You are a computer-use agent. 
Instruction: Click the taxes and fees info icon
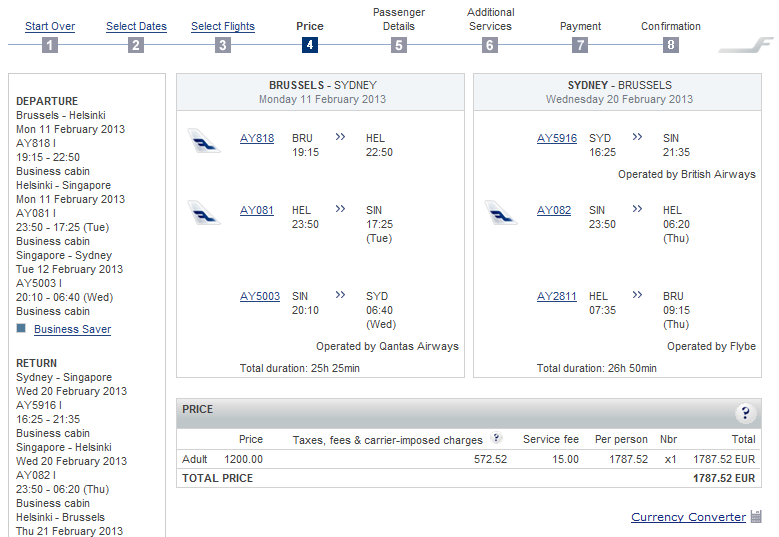coord(497,439)
